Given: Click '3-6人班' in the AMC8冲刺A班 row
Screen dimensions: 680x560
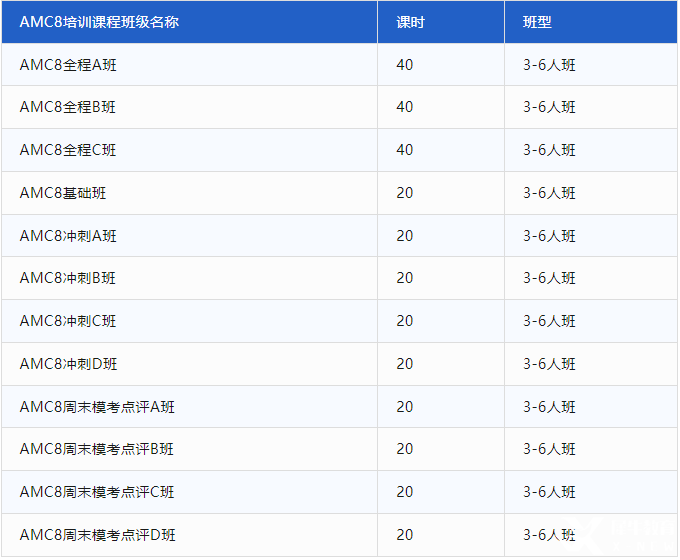Looking at the screenshot, I should [x=549, y=236].
